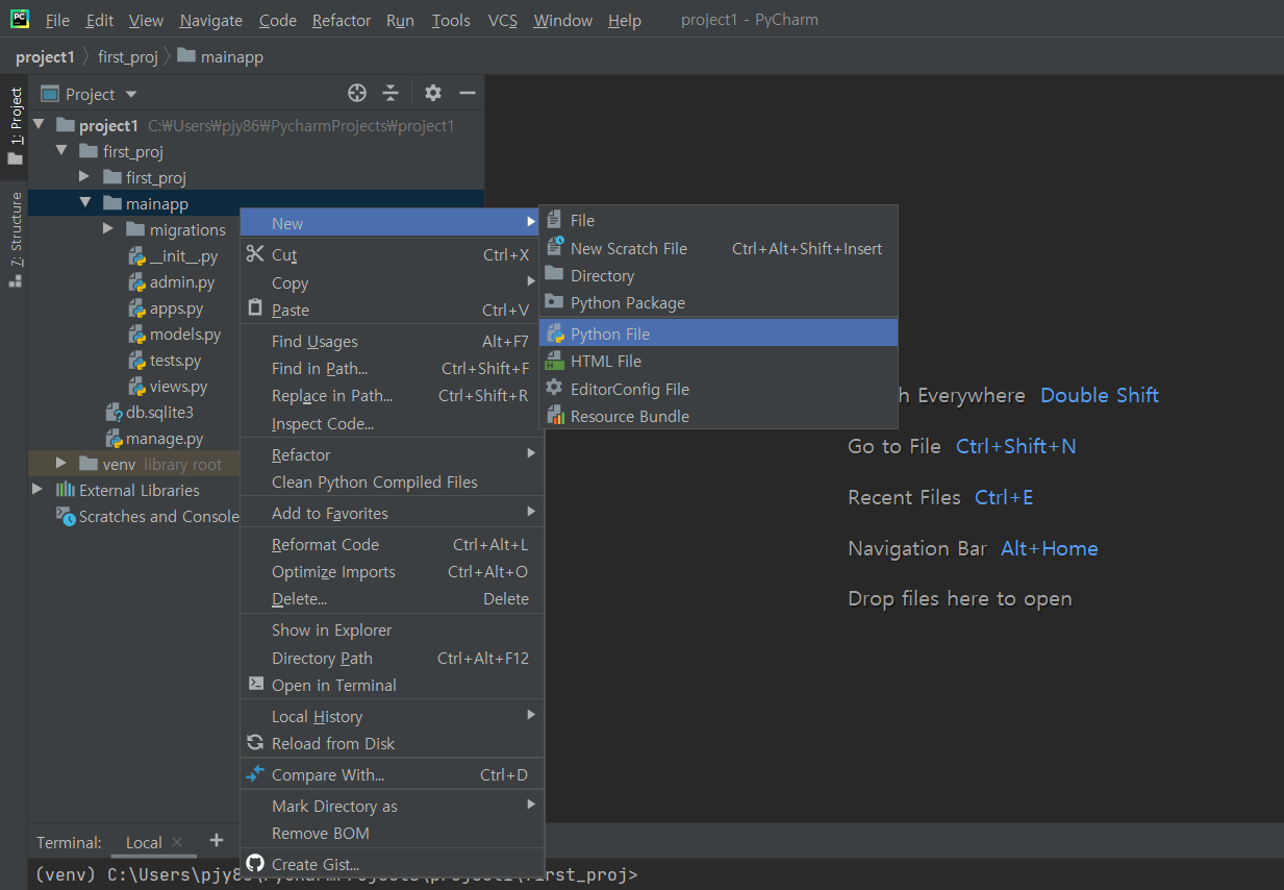
Task: Click the Collapse All icon in Project panel
Action: (391, 93)
